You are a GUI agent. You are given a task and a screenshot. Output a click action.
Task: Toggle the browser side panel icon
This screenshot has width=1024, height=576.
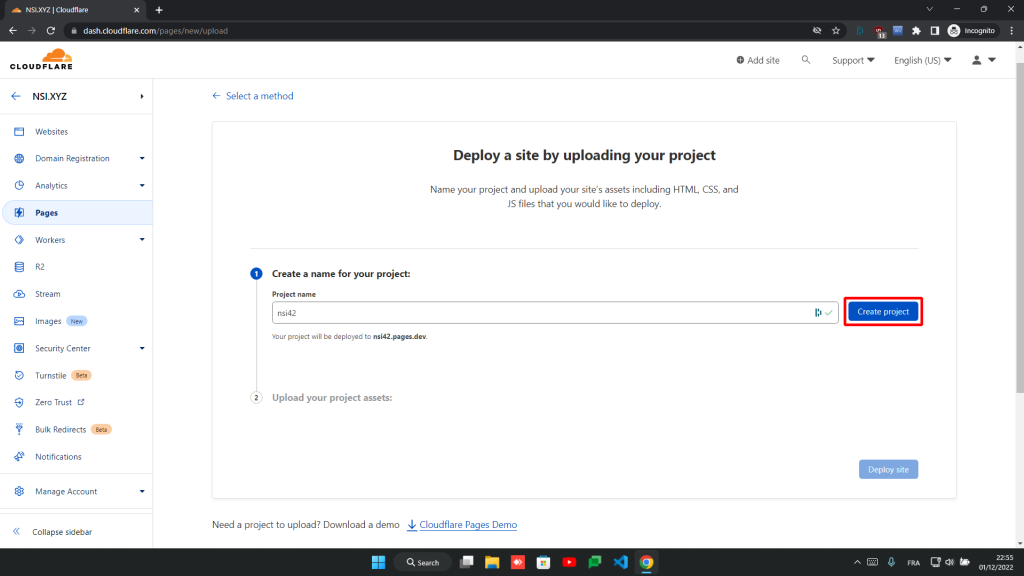pyautogui.click(x=935, y=31)
